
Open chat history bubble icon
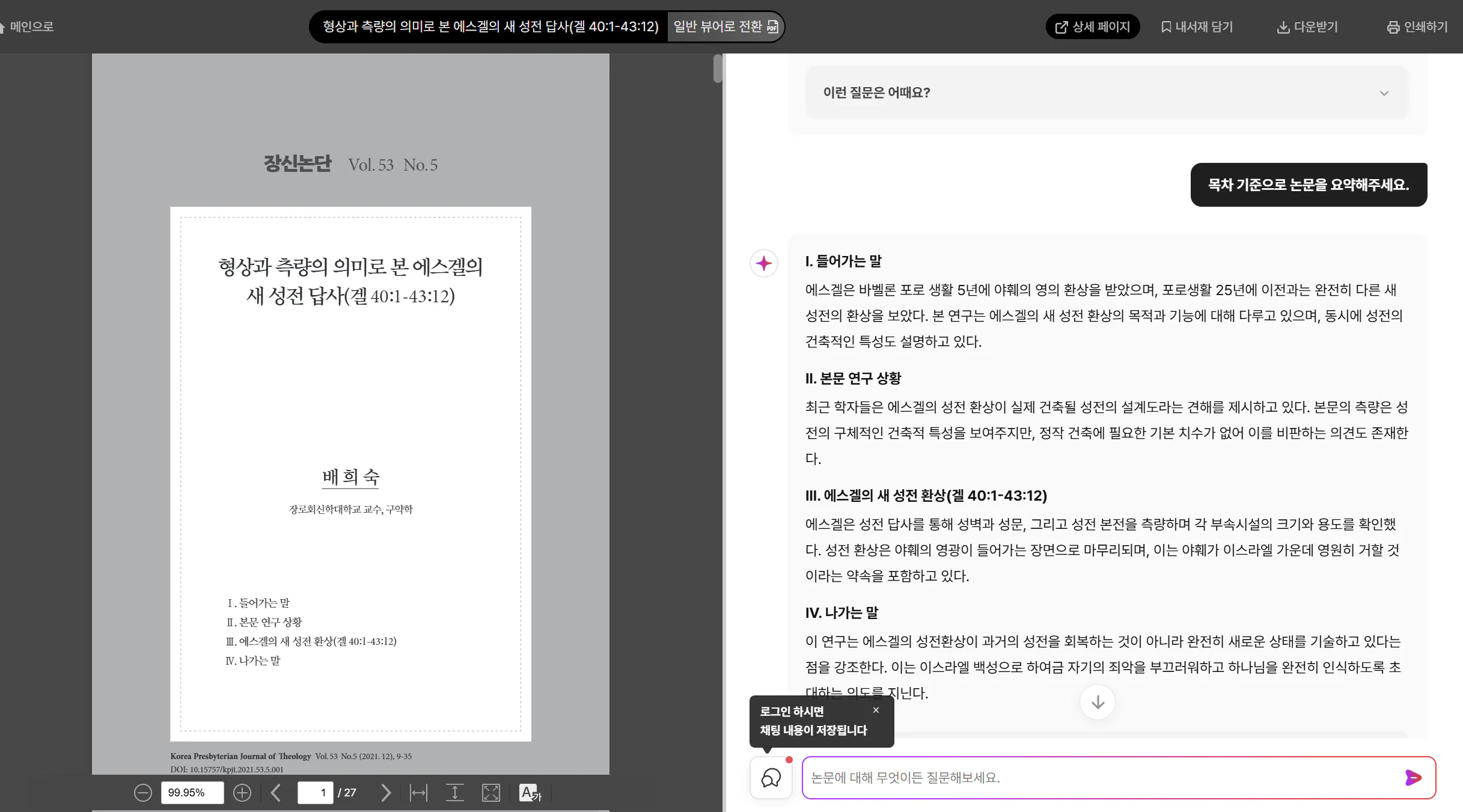click(x=771, y=778)
